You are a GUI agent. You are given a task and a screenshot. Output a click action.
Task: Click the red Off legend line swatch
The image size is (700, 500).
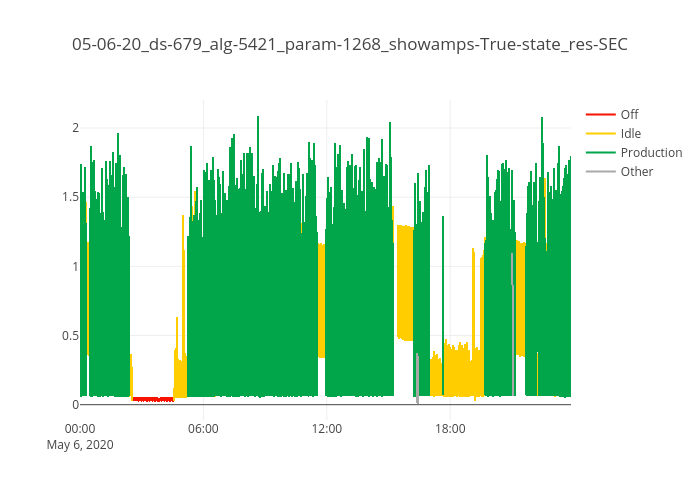600,114
